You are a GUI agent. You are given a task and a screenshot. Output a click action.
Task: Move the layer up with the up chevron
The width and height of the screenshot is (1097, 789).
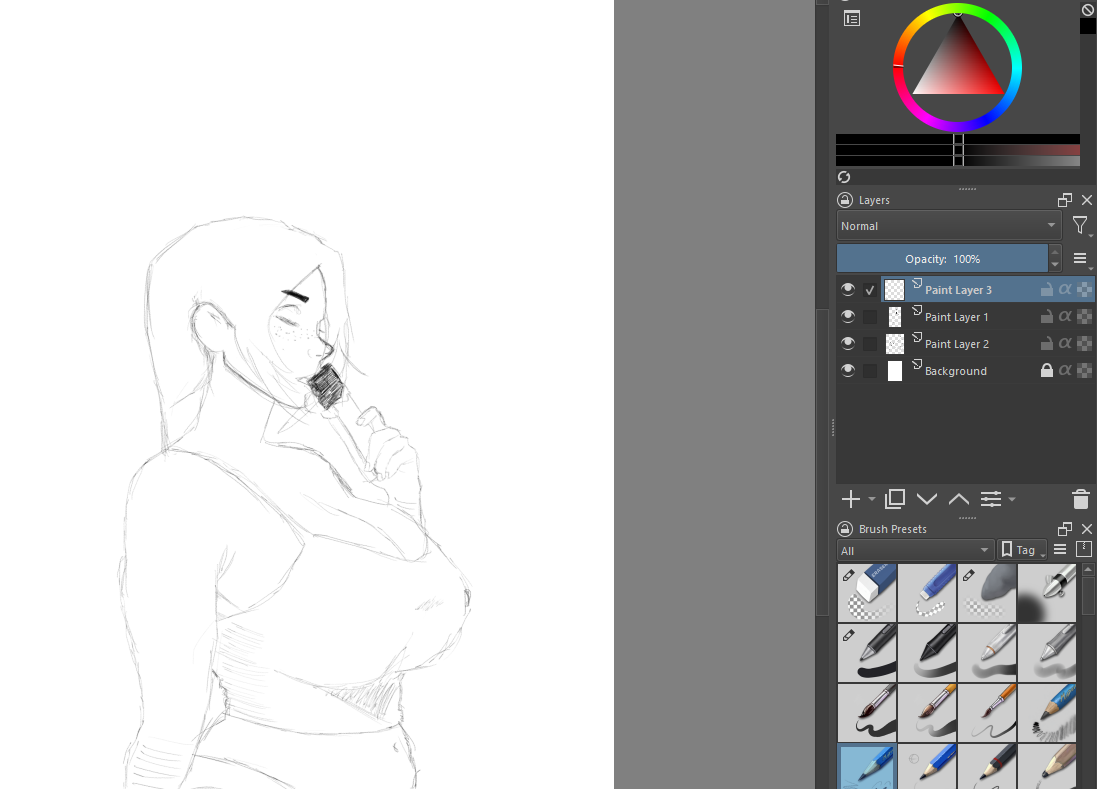959,499
